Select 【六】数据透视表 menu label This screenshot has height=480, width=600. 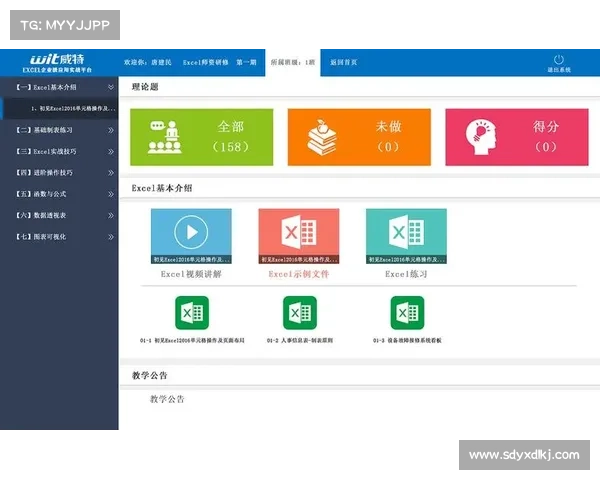pyautogui.click(x=41, y=216)
